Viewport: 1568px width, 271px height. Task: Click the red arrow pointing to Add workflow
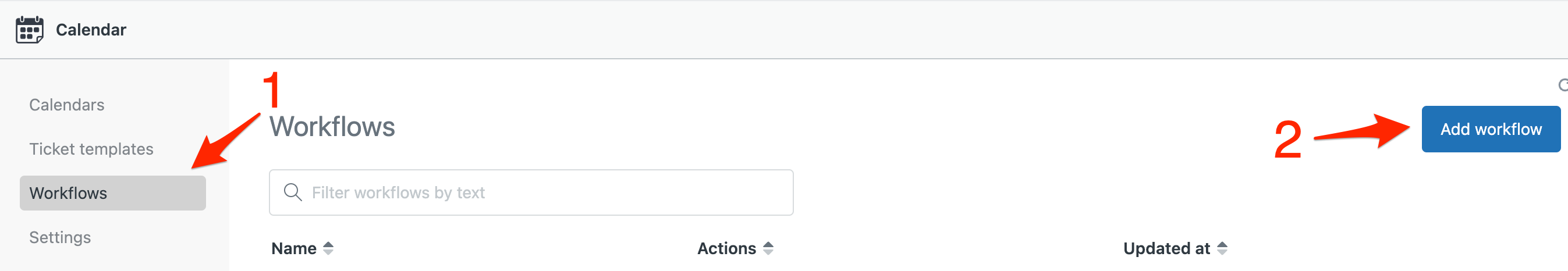point(1363,131)
